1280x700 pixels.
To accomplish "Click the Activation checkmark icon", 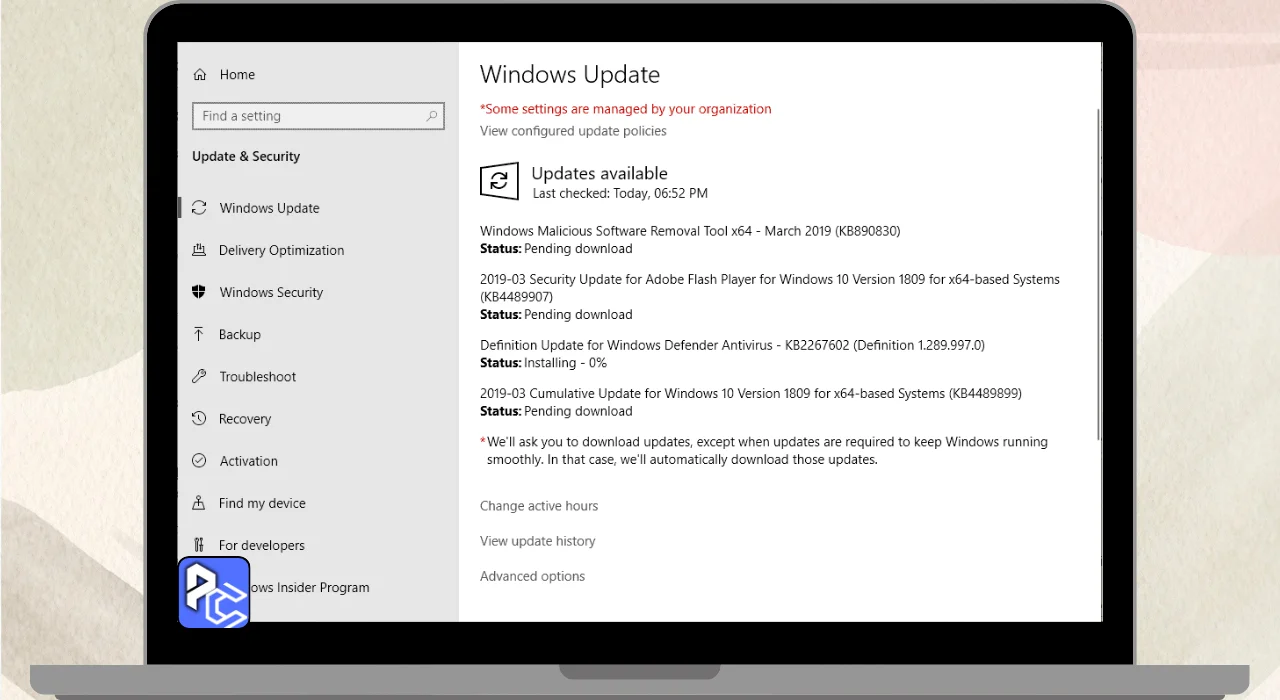I will (x=199, y=461).
